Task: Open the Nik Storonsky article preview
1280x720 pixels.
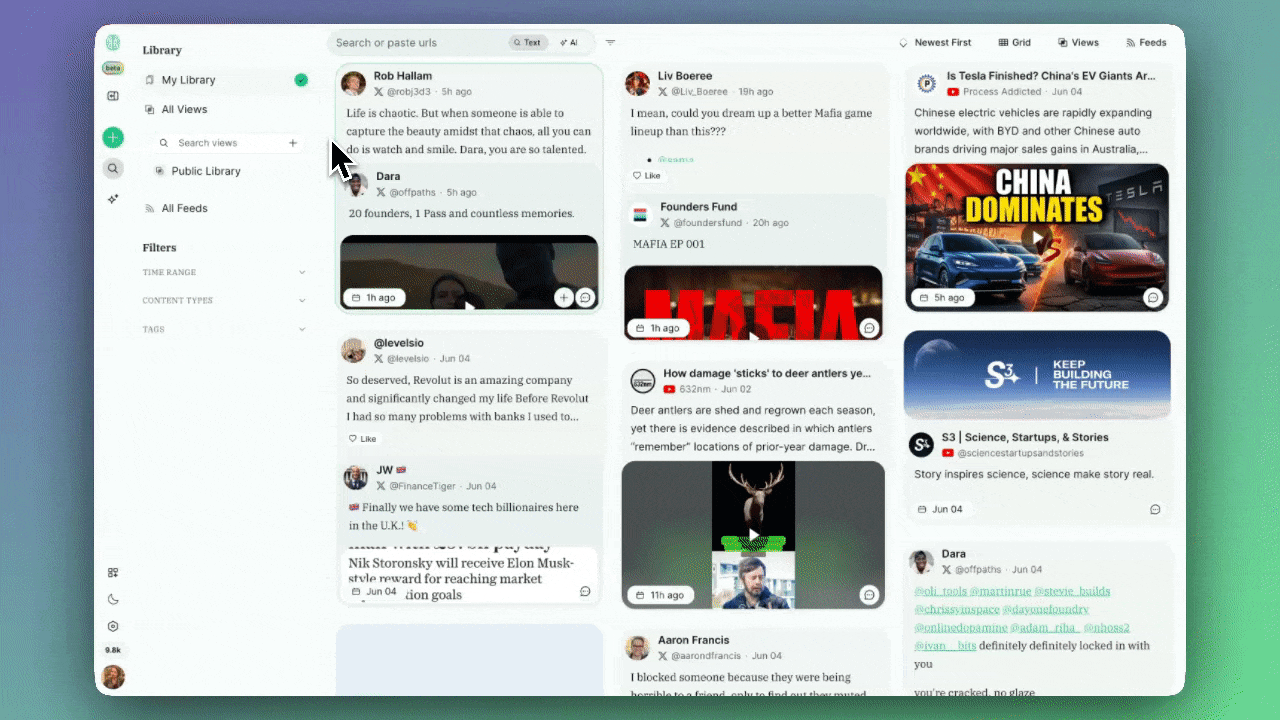Action: pyautogui.click(x=469, y=575)
